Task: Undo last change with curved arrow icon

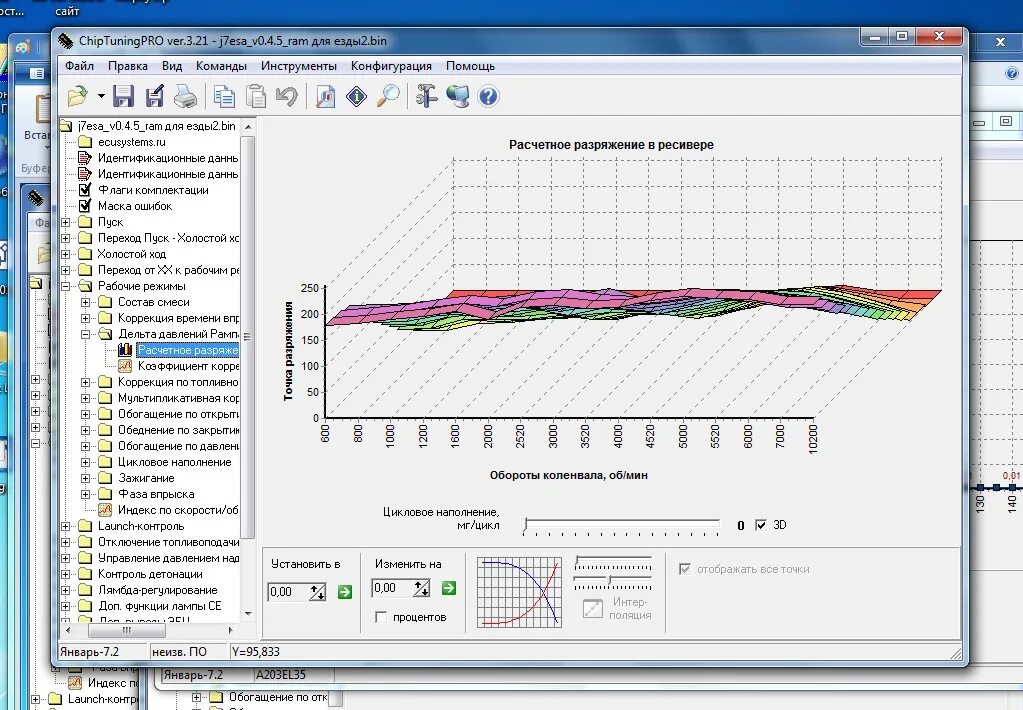Action: pyautogui.click(x=286, y=97)
